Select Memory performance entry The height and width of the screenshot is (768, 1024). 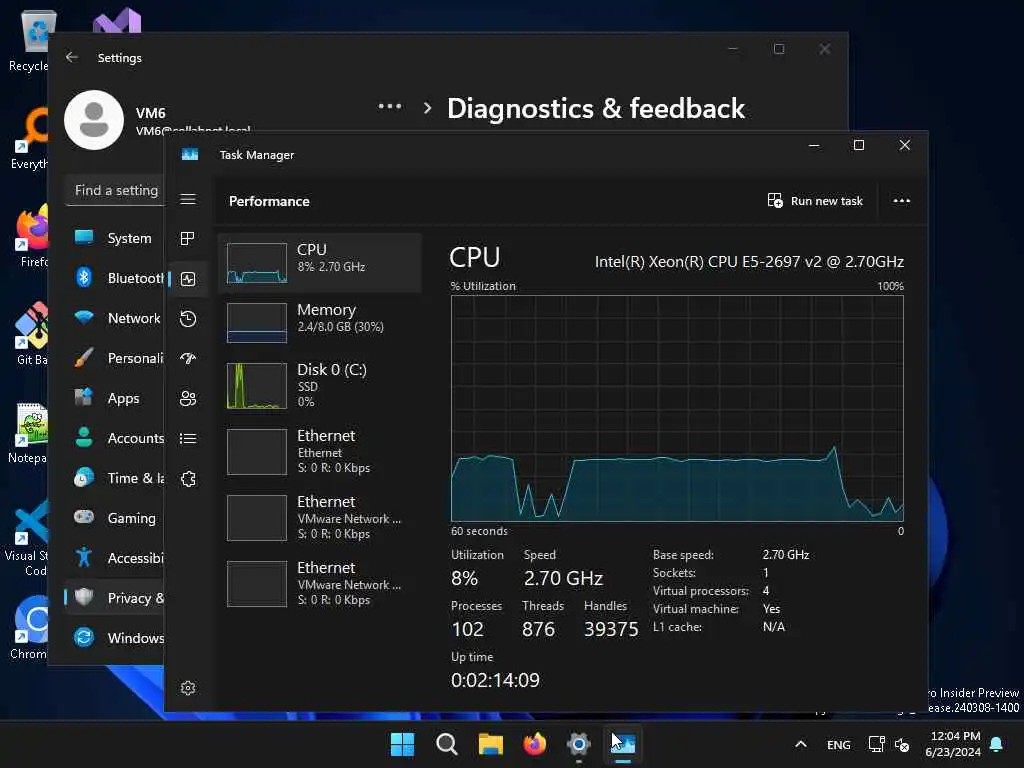click(x=320, y=322)
